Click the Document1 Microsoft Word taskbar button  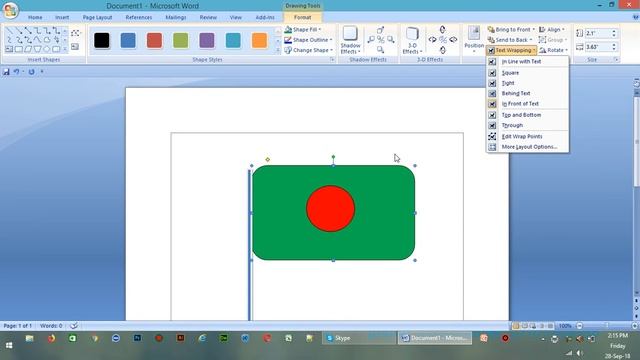click(x=435, y=338)
